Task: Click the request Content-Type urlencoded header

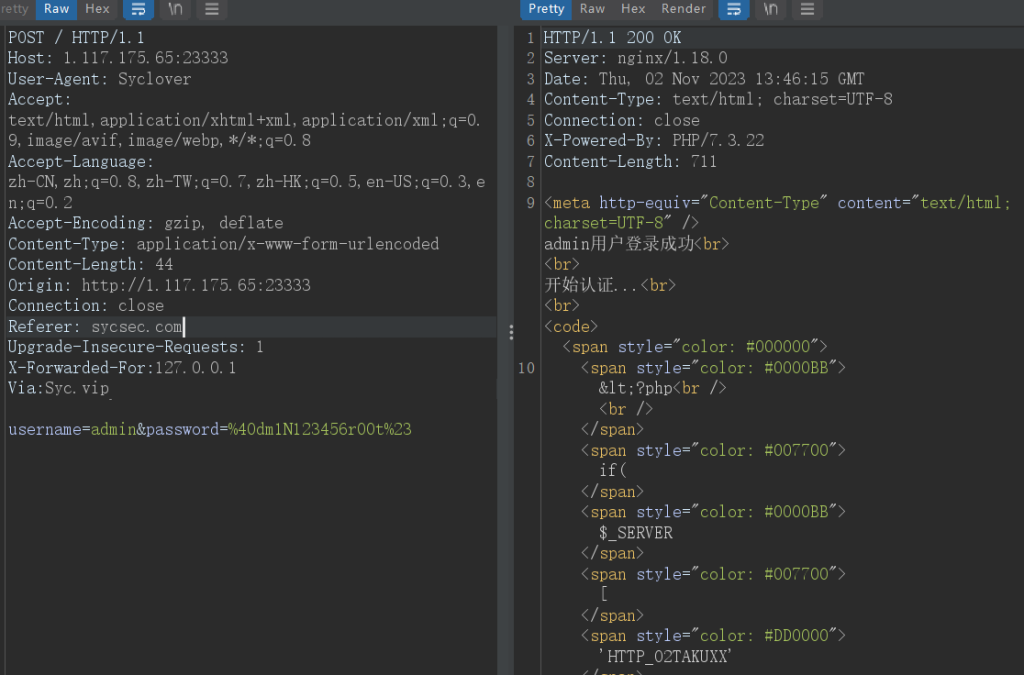Action: click(223, 244)
